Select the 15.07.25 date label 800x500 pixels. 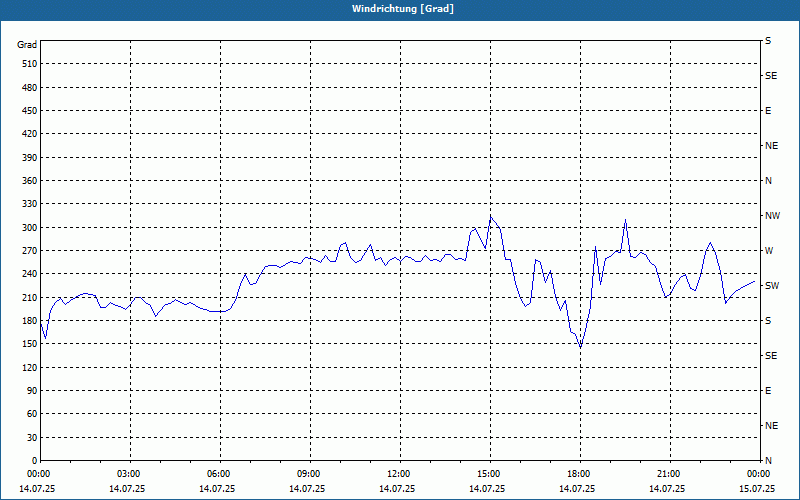tap(757, 488)
